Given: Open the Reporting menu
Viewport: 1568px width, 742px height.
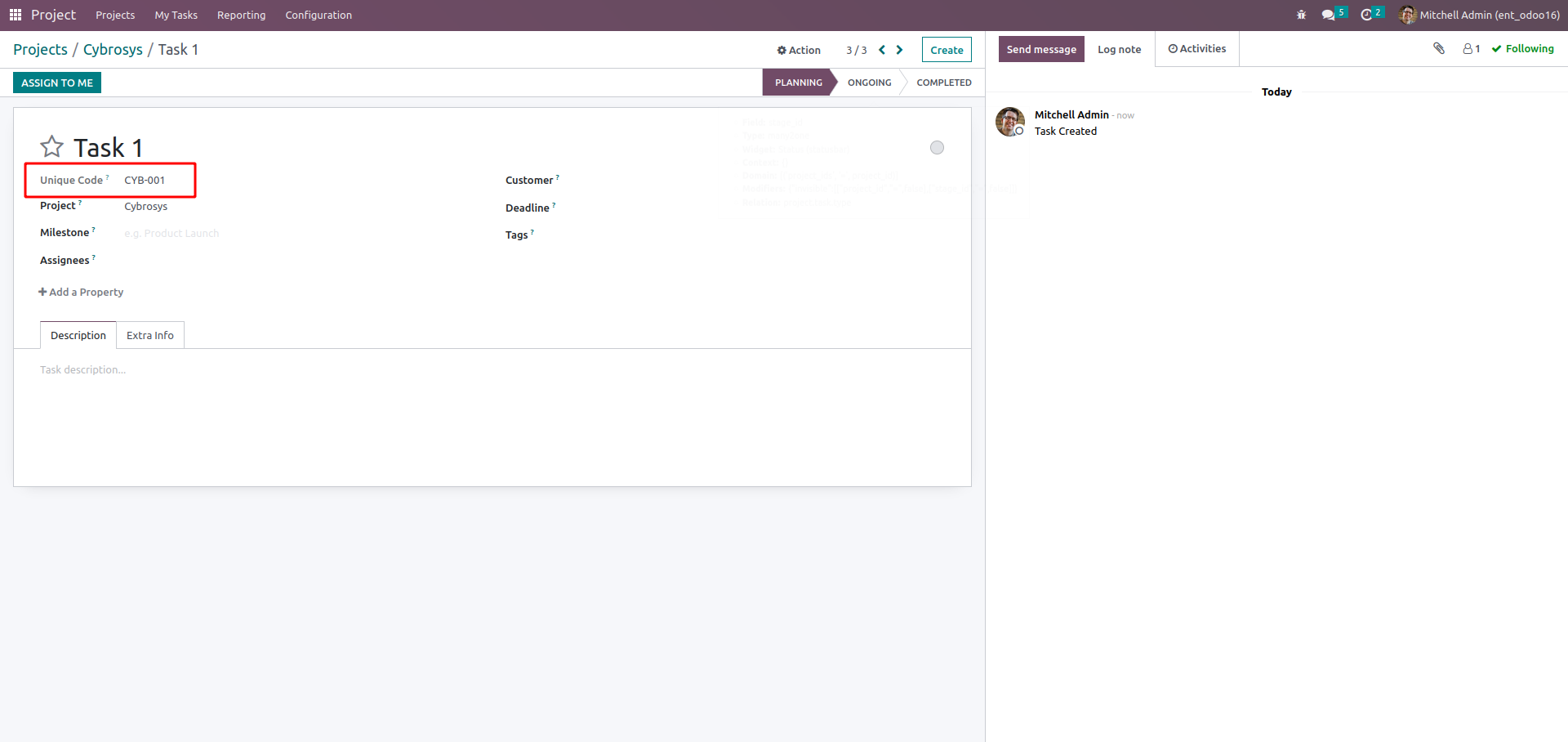Looking at the screenshot, I should pyautogui.click(x=241, y=15).
